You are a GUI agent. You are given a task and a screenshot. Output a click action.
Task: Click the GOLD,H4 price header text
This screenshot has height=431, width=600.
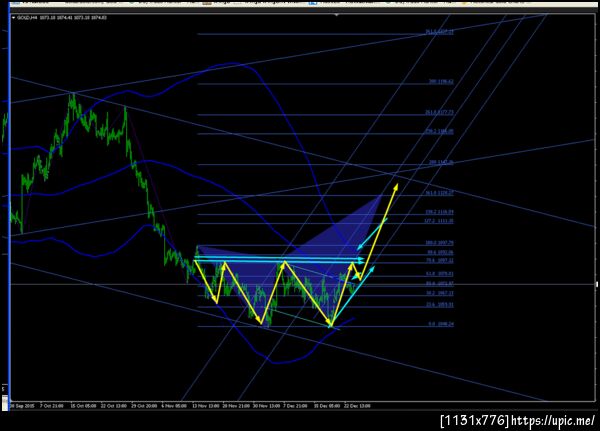point(62,18)
